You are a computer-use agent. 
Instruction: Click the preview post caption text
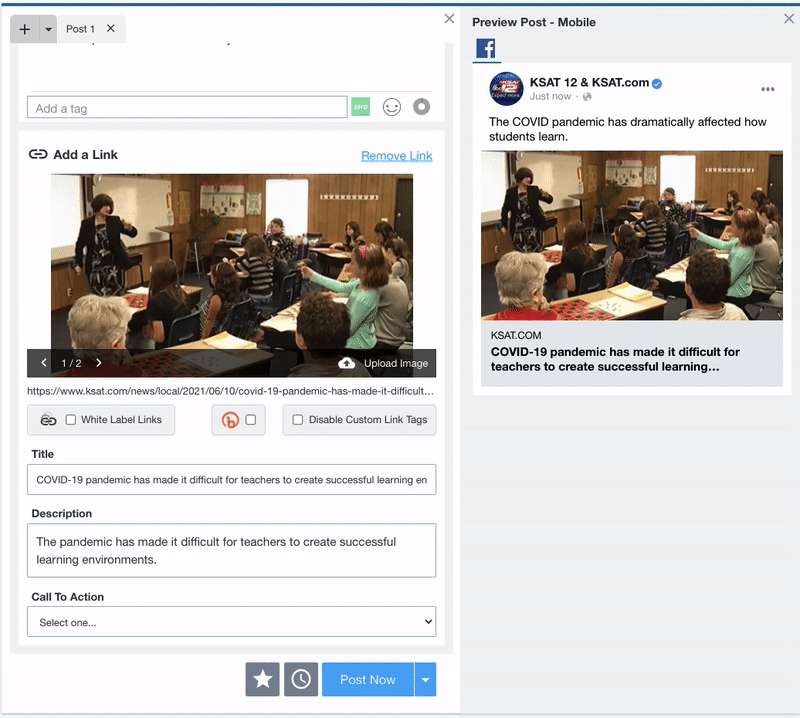[x=628, y=129]
